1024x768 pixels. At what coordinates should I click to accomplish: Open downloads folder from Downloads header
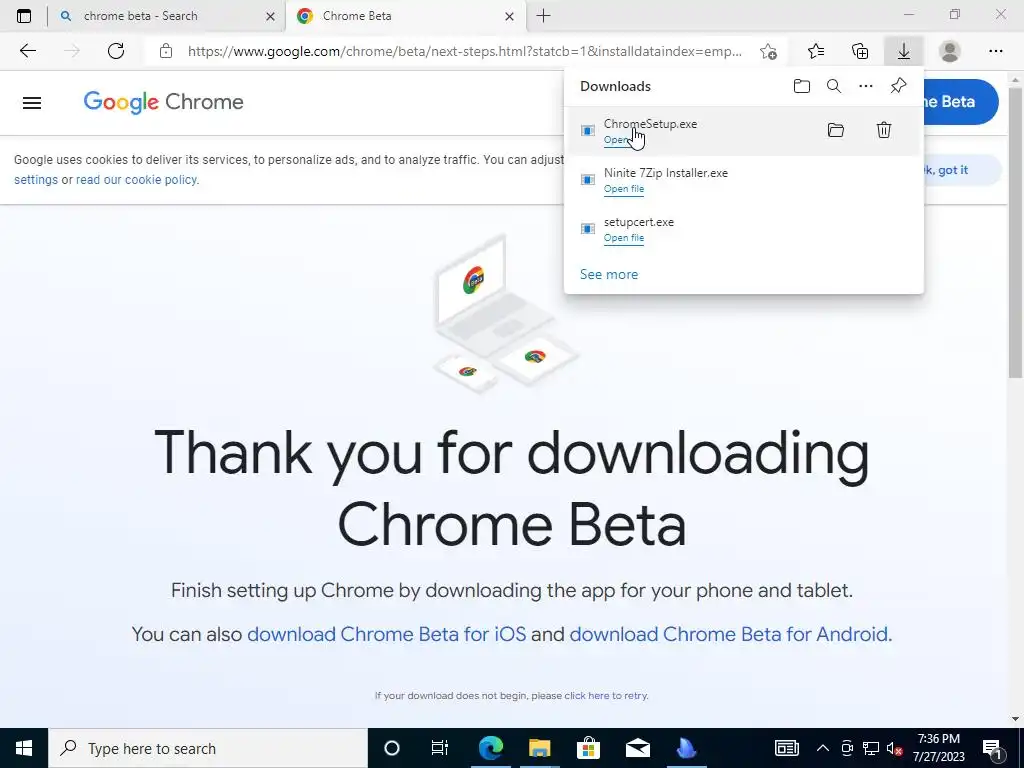point(801,86)
